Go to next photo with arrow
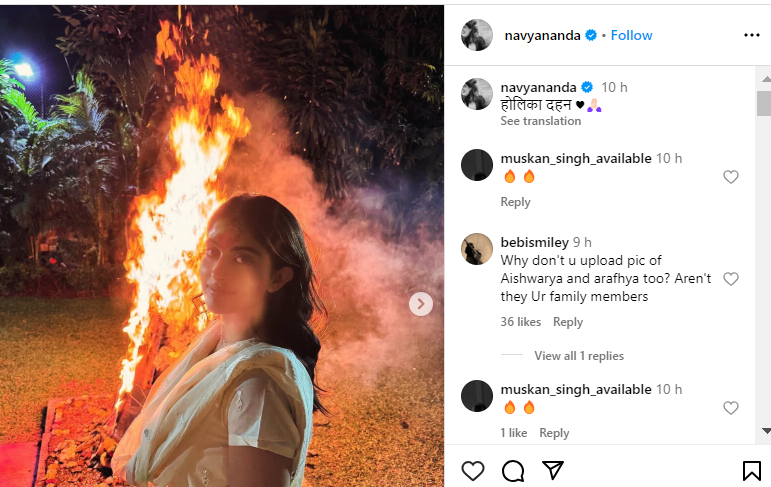771x487 pixels. coord(421,304)
